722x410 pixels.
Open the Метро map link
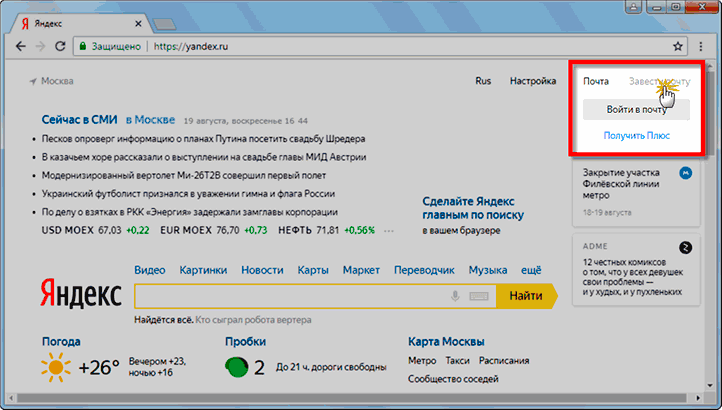pos(422,361)
